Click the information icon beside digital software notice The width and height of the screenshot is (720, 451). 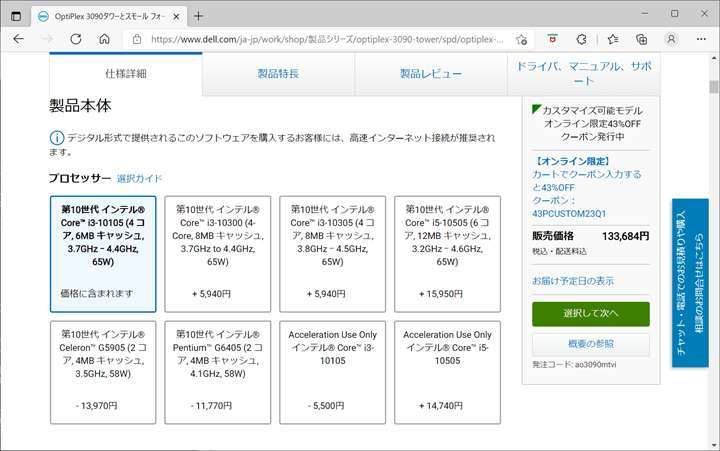[x=56, y=138]
